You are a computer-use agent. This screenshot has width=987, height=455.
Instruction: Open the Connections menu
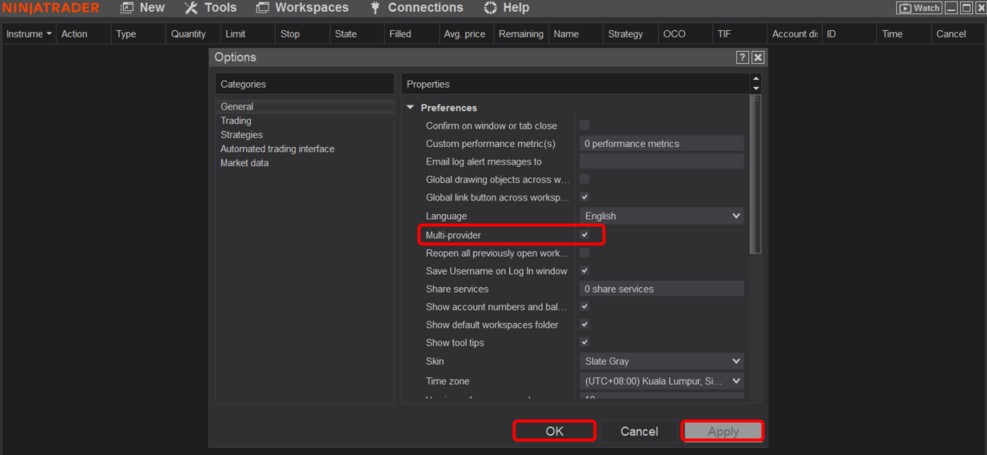[x=416, y=8]
